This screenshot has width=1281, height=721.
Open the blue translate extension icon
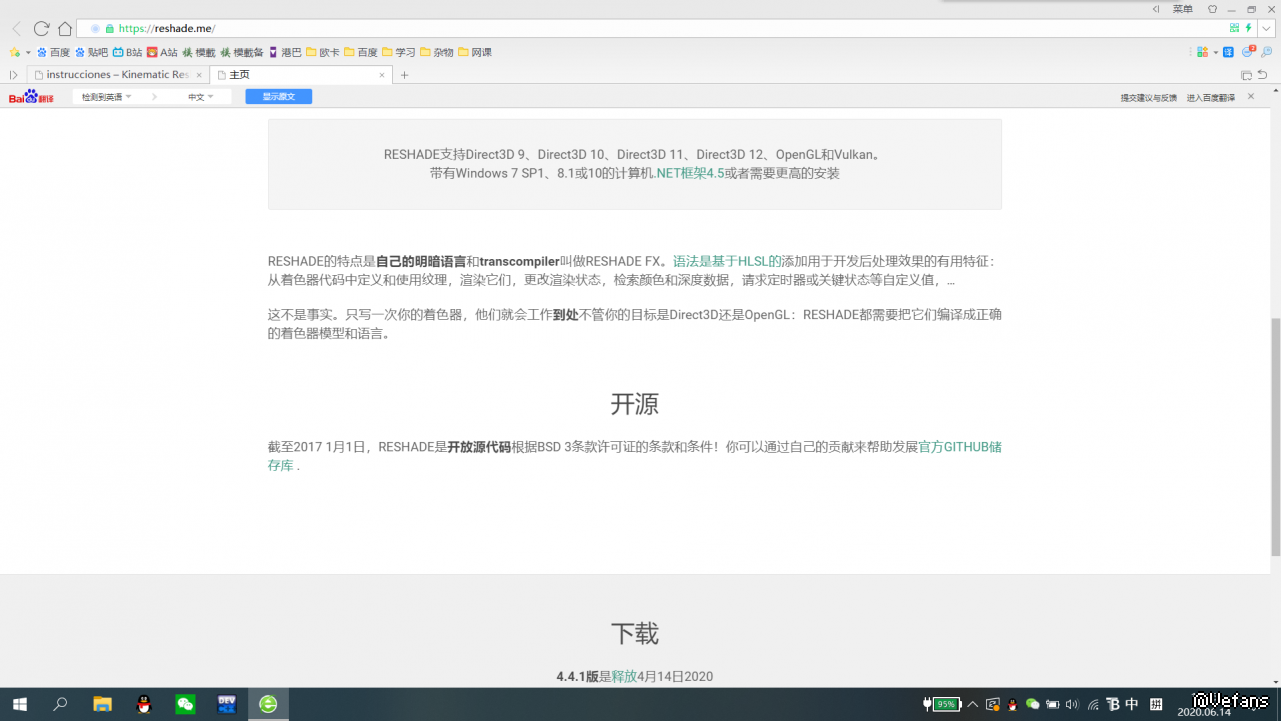[x=1230, y=52]
